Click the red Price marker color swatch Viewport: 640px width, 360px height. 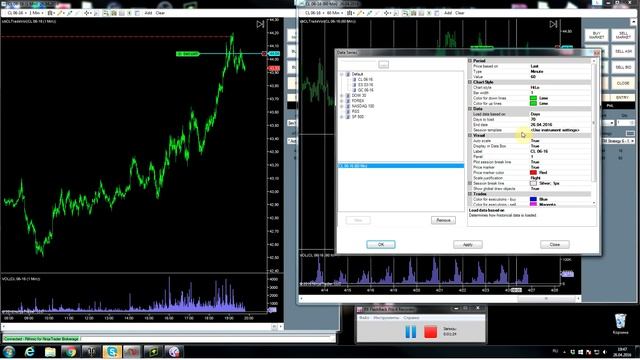coord(533,173)
